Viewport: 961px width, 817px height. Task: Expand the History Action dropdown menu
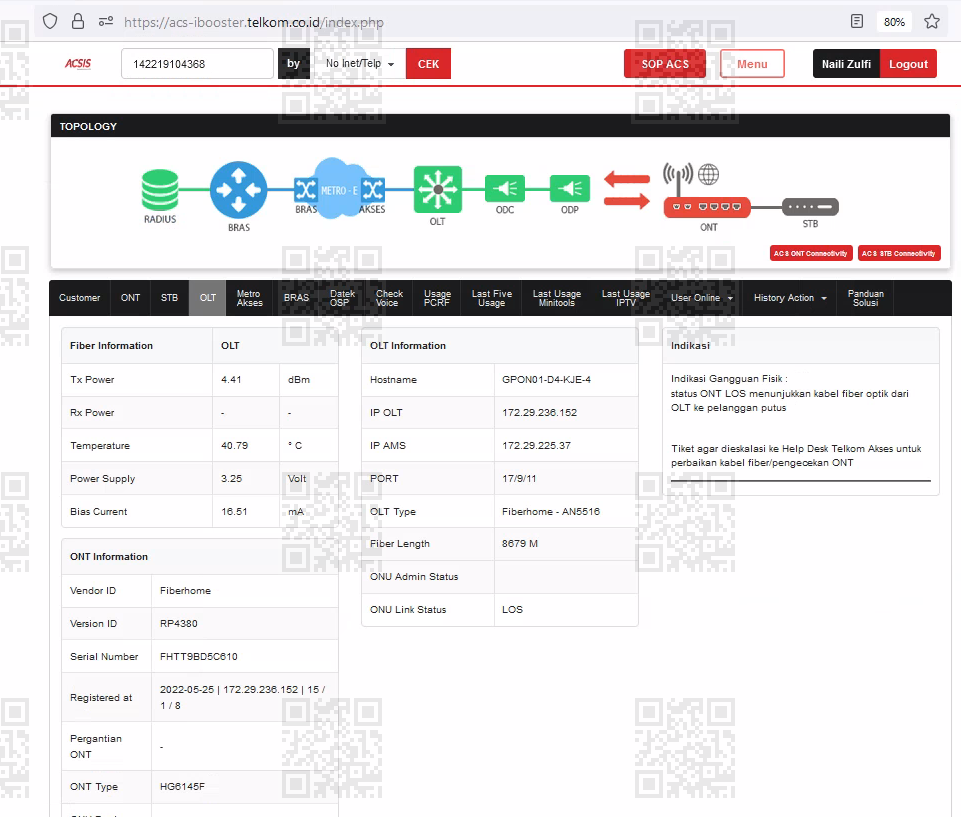click(790, 298)
